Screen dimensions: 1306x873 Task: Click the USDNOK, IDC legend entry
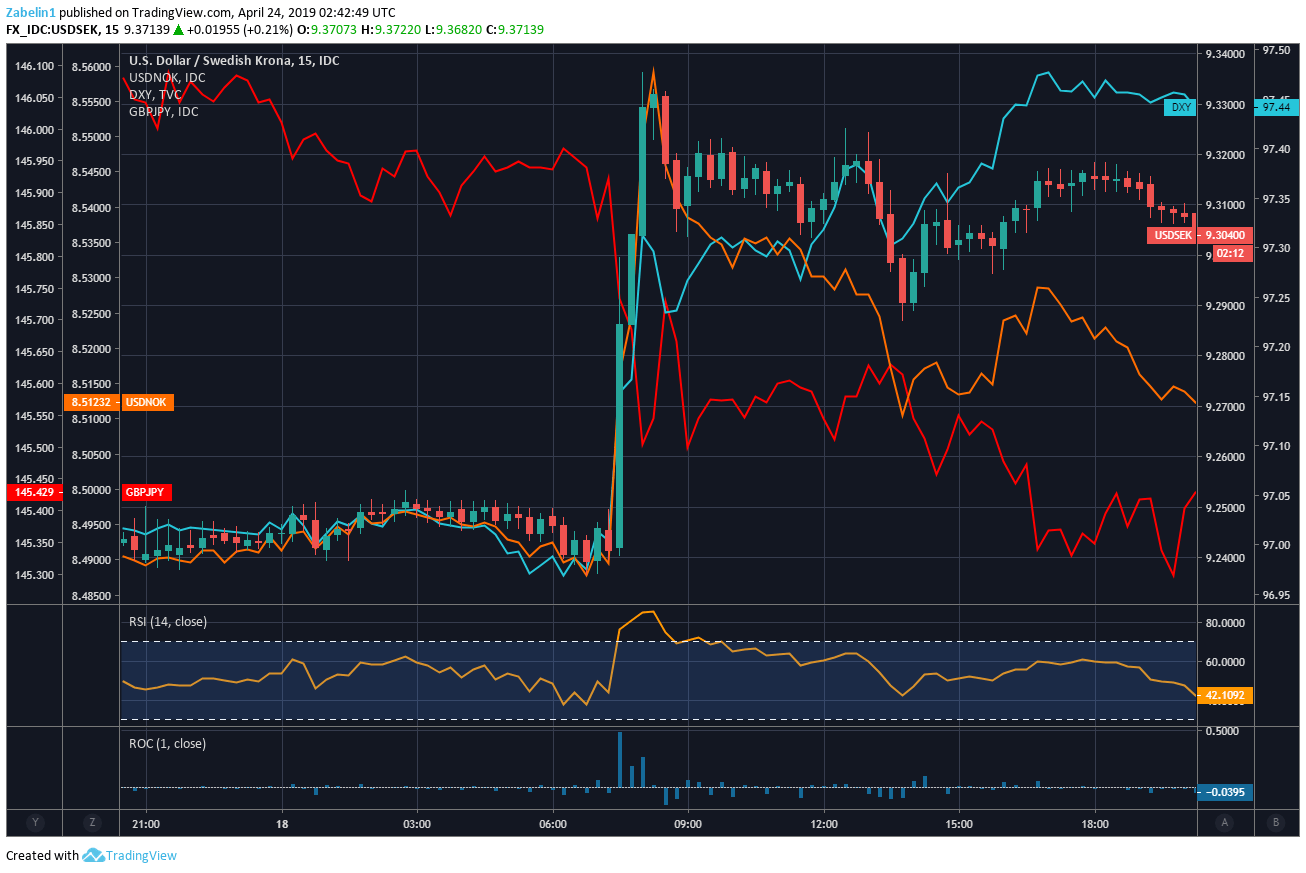pyautogui.click(x=167, y=77)
